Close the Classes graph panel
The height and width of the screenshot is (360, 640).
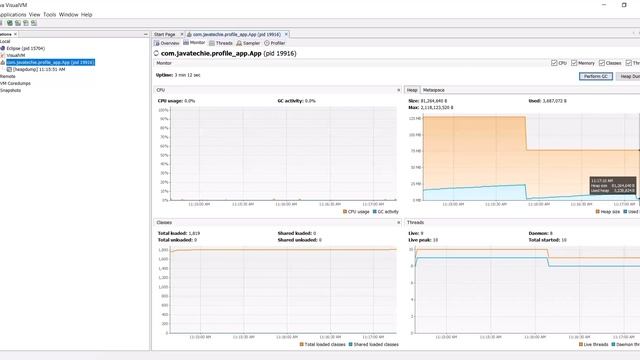(399, 222)
